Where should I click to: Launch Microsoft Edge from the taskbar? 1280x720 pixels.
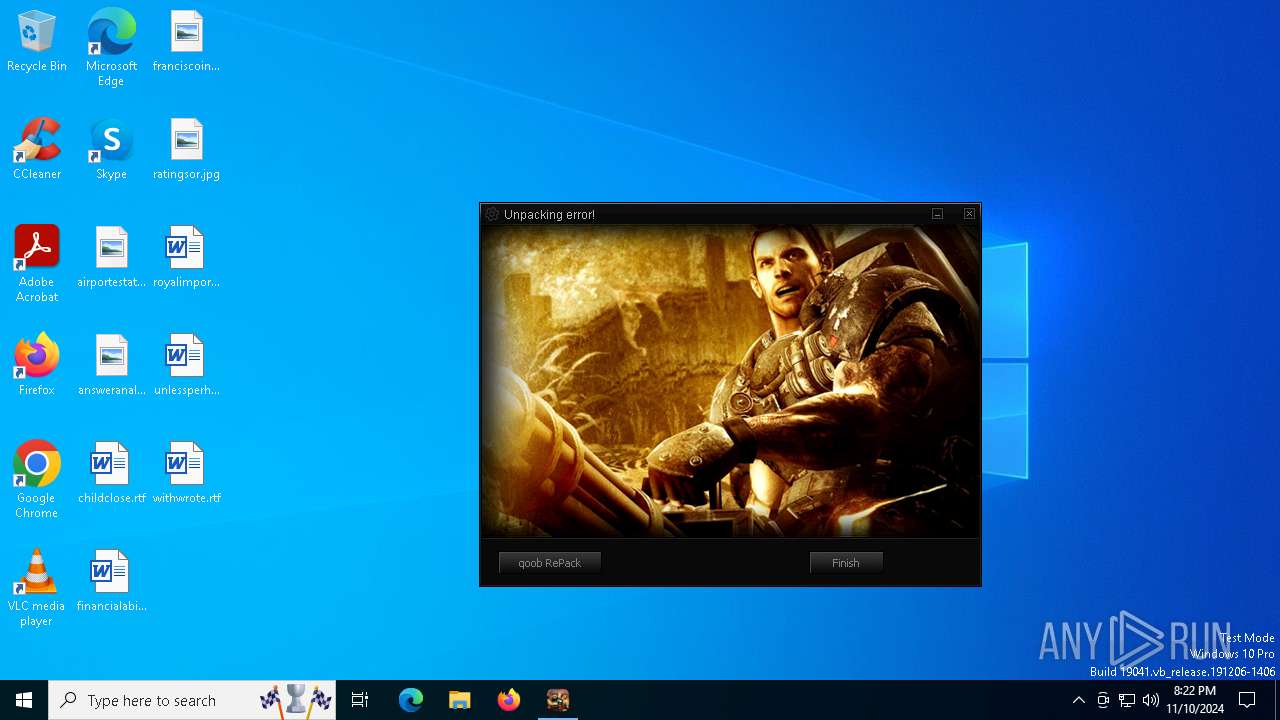point(411,700)
